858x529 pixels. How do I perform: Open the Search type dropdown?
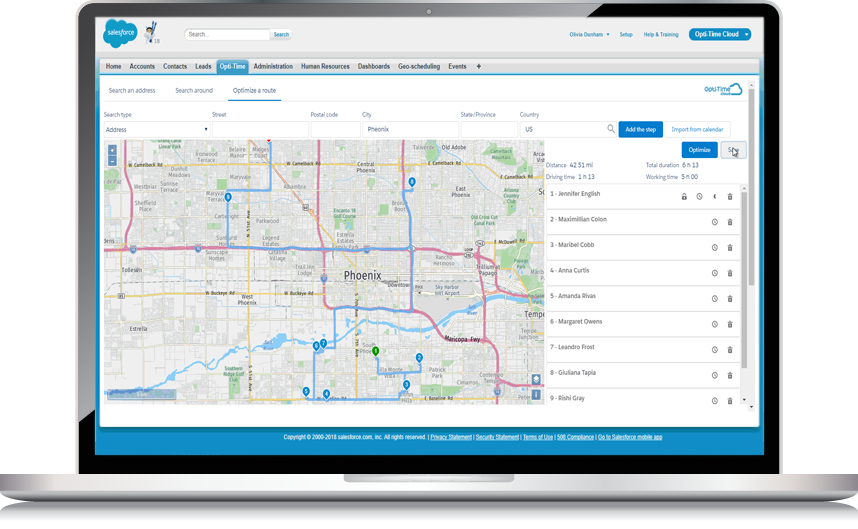pyautogui.click(x=156, y=129)
